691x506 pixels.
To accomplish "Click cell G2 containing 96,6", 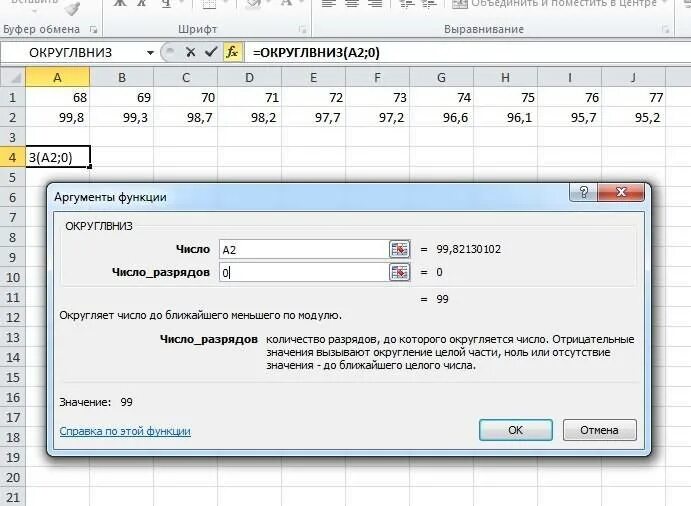I will click(441, 118).
